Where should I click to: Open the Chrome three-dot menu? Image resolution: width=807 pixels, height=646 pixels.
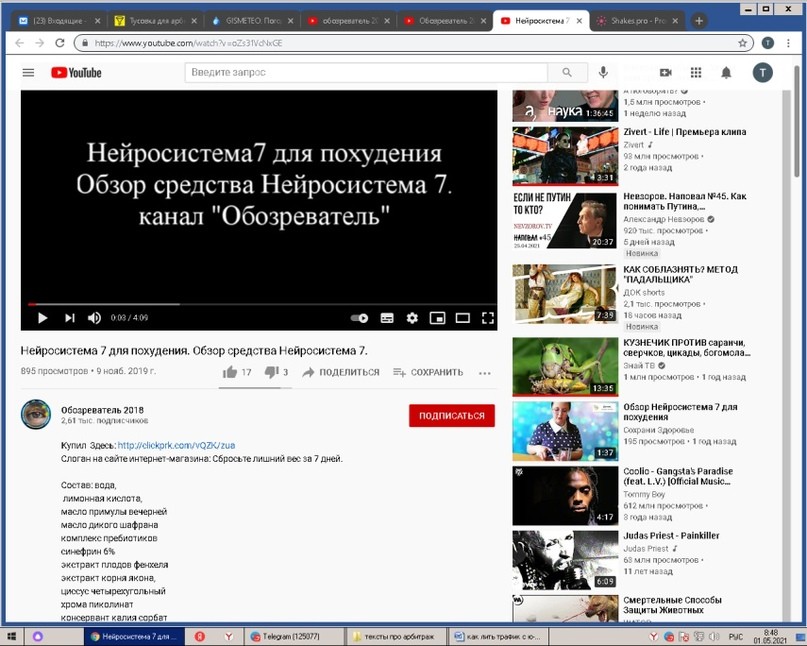click(788, 43)
